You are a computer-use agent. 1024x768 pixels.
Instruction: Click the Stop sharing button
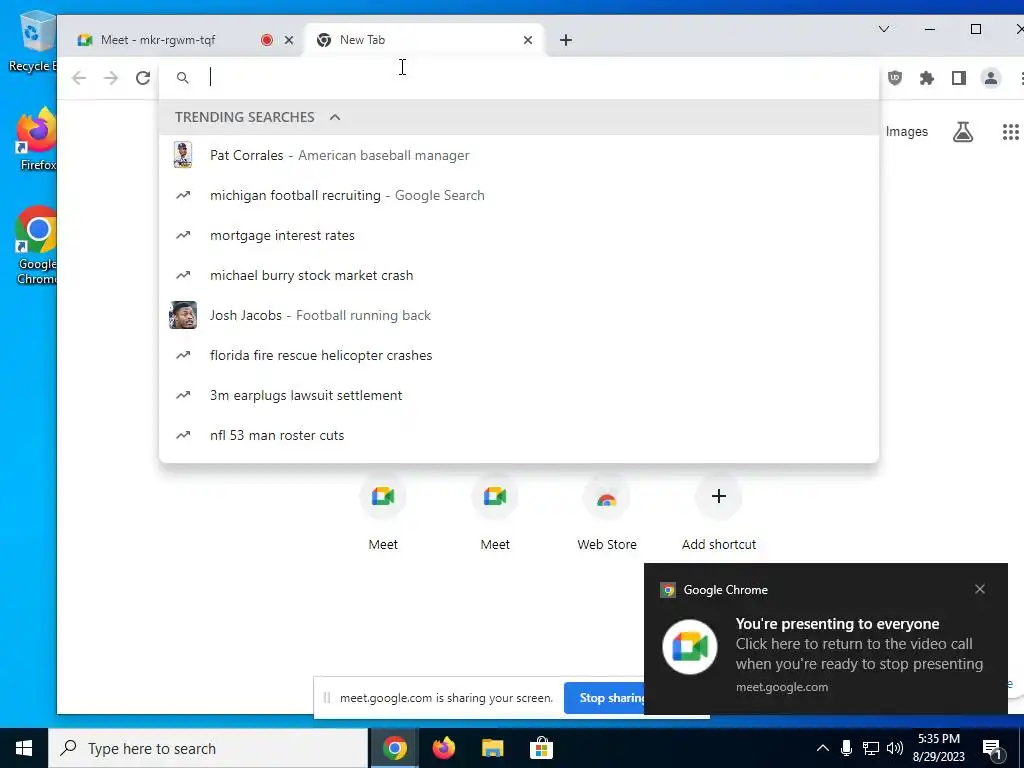tap(605, 697)
